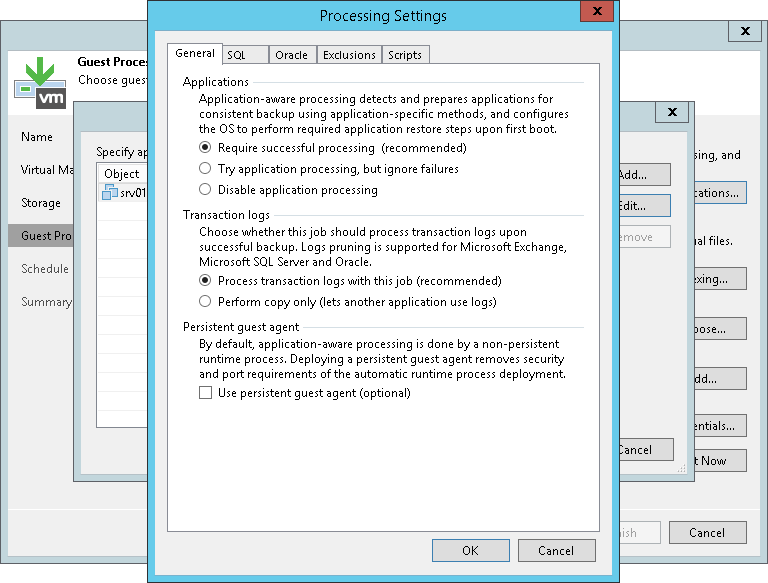Click the wizard's Add button below Choose
768x583 pixels.
coord(720,379)
